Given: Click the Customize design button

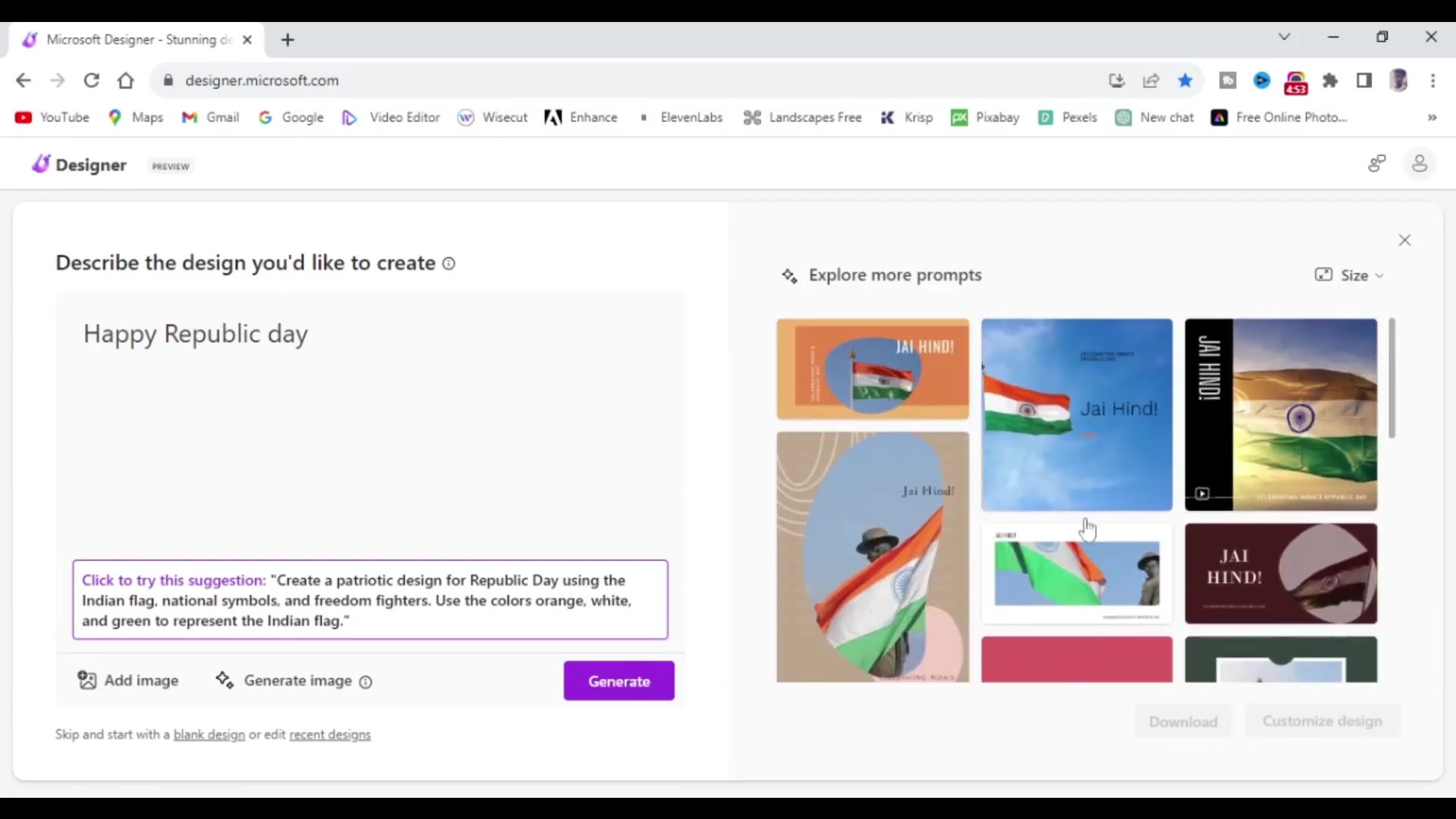Looking at the screenshot, I should tap(1323, 721).
